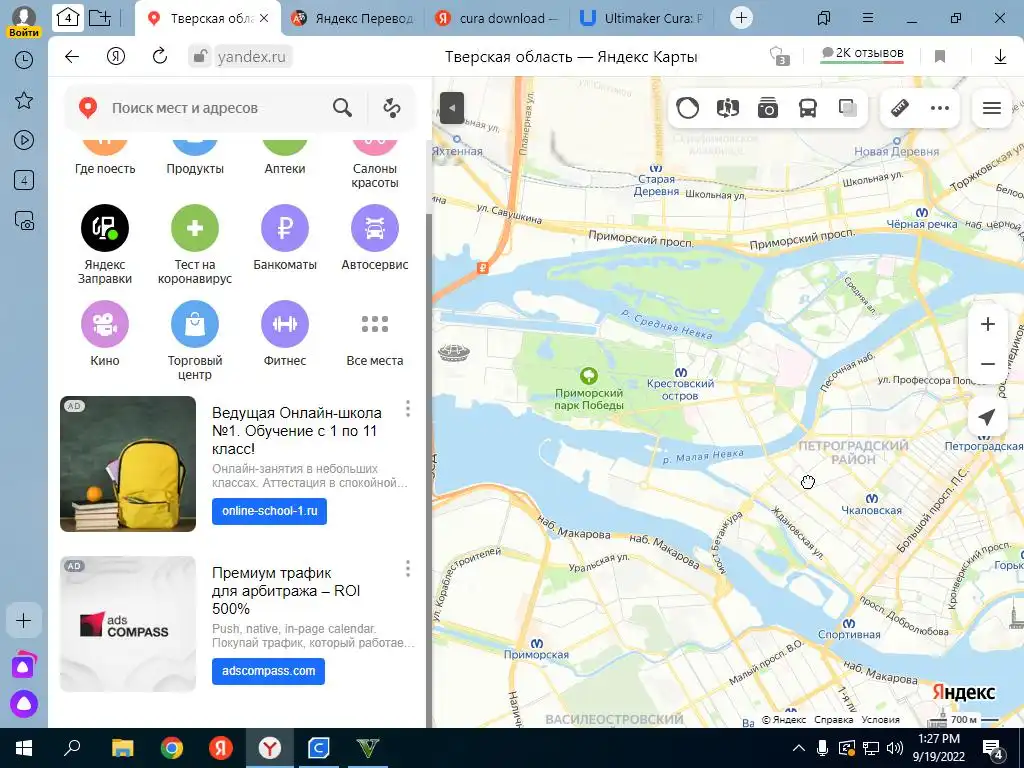The height and width of the screenshot is (768, 1024).
Task: Switch to the Яндекс Переводчик tab
Action: pyautogui.click(x=354, y=18)
